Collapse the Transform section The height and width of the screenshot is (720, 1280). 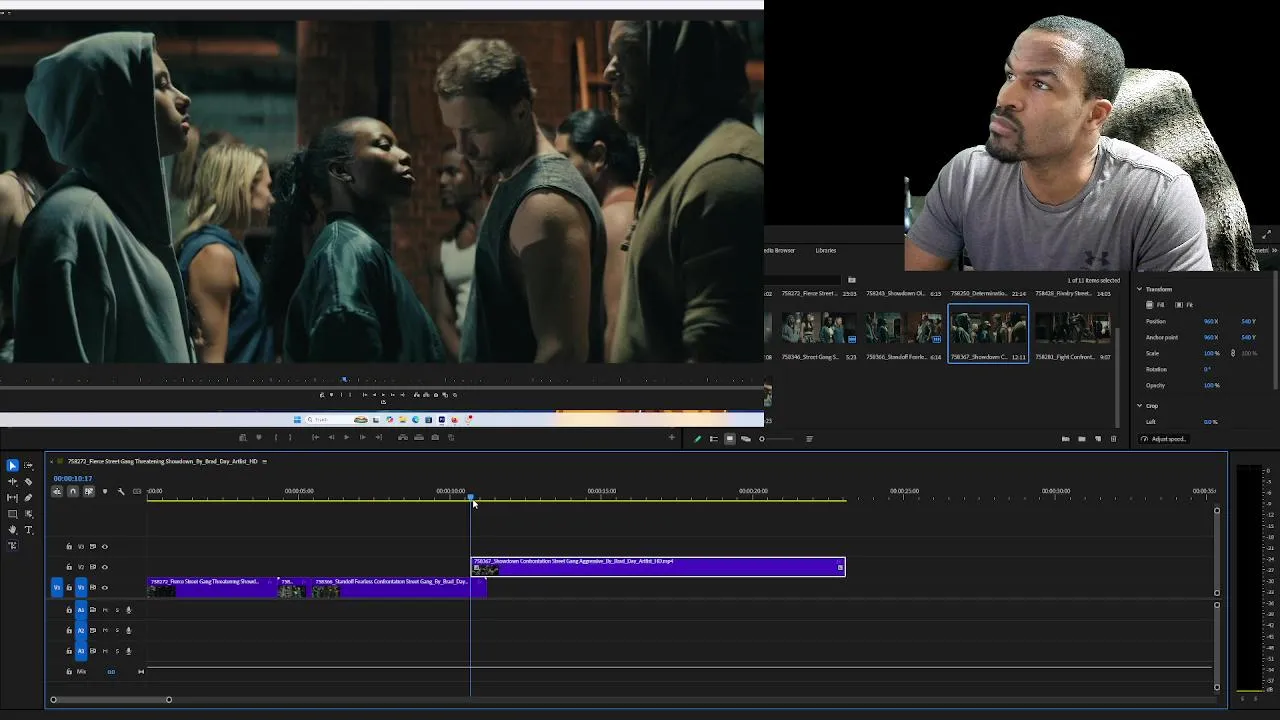(x=1139, y=289)
